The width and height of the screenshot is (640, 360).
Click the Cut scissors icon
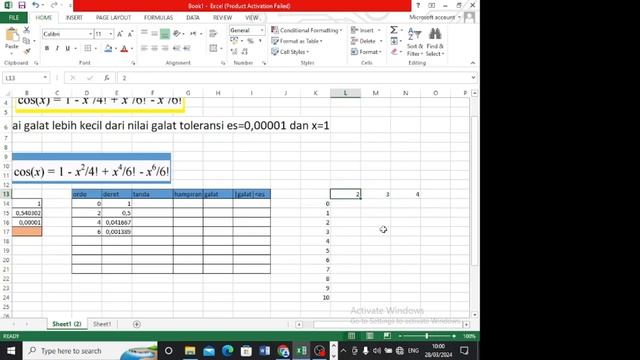tap(27, 30)
